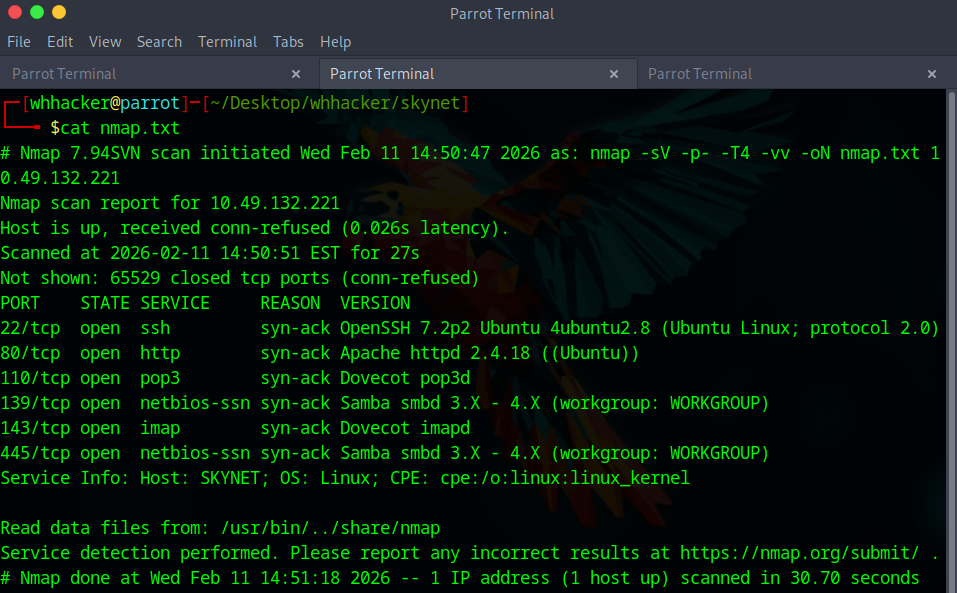The image size is (957, 593).
Task: Switch to the third Parrot Terminal tab
Action: [x=796, y=74]
